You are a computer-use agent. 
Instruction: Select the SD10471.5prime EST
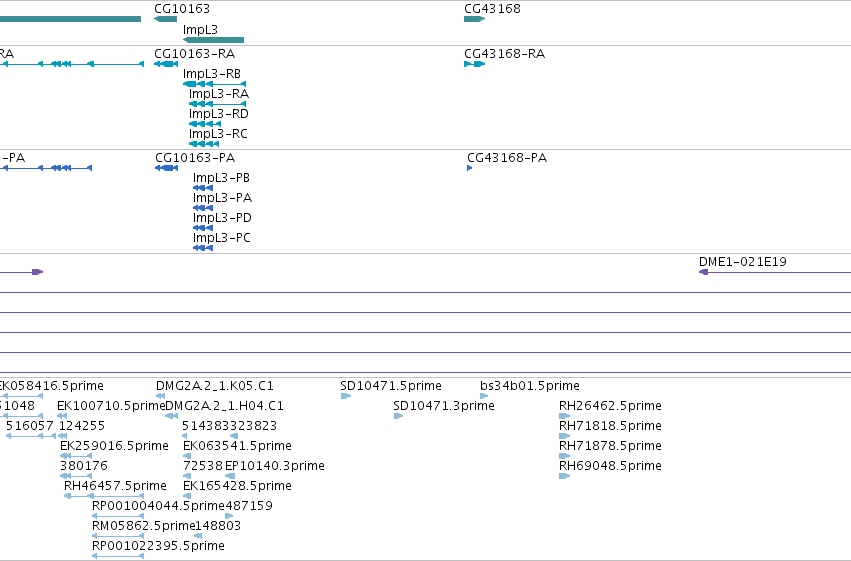pos(346,397)
